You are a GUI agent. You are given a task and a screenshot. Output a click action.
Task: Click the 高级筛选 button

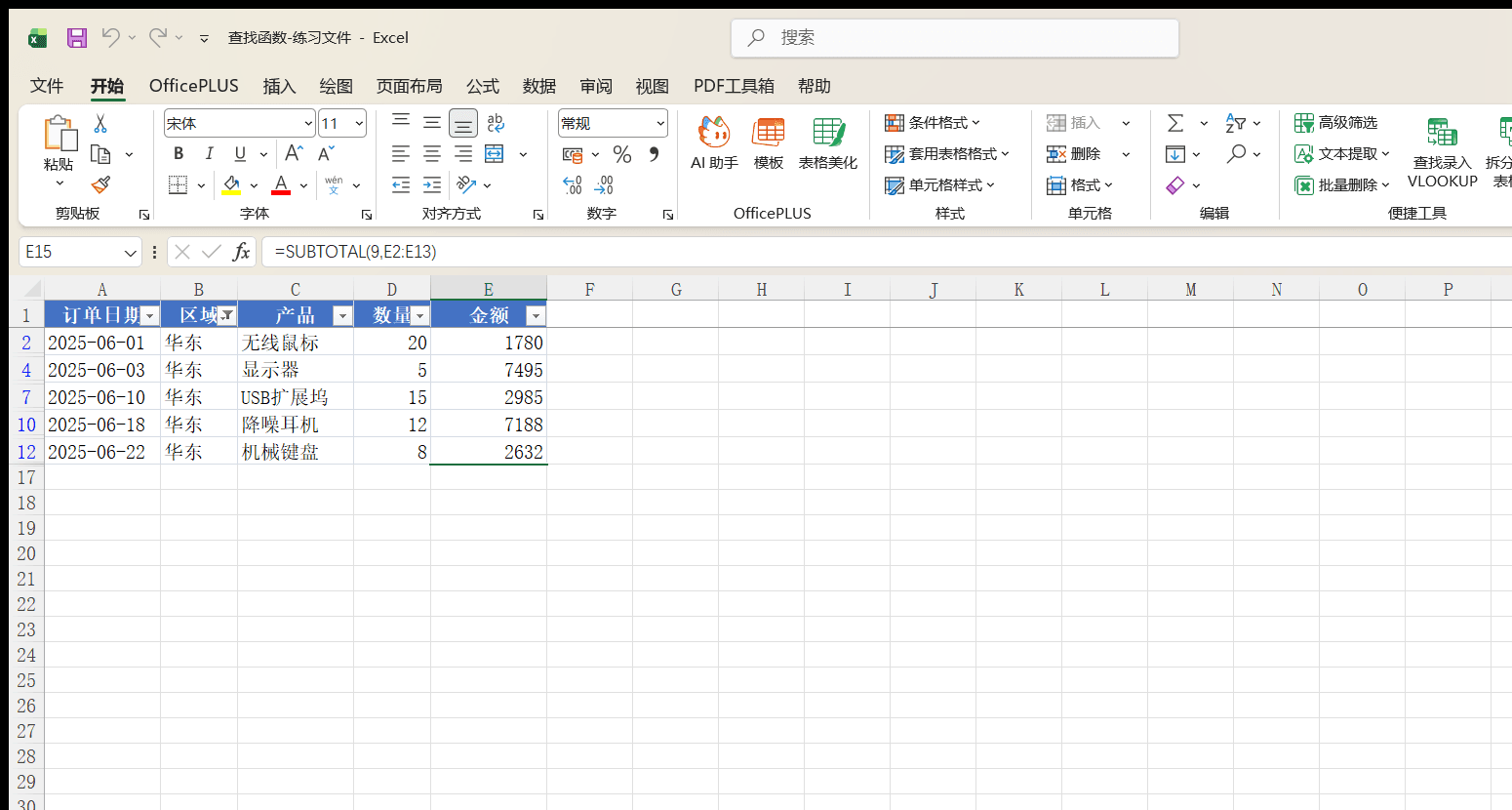coord(1336,123)
